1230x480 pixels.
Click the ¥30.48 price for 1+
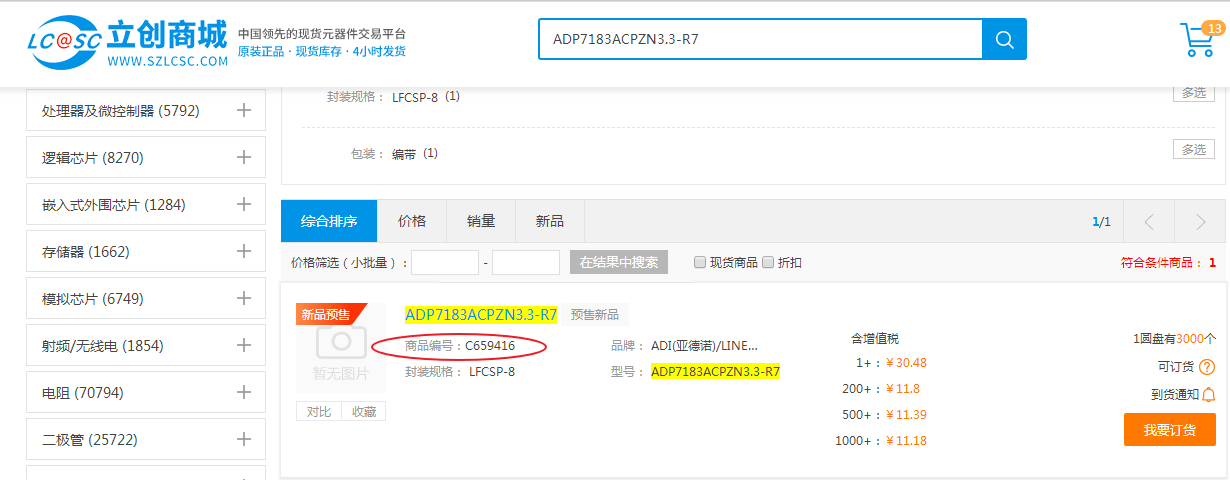(906, 363)
